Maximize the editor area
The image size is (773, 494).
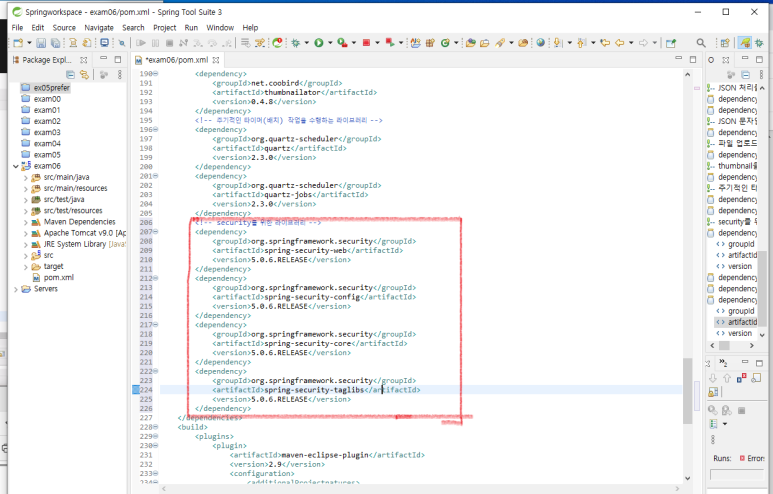pos(693,59)
